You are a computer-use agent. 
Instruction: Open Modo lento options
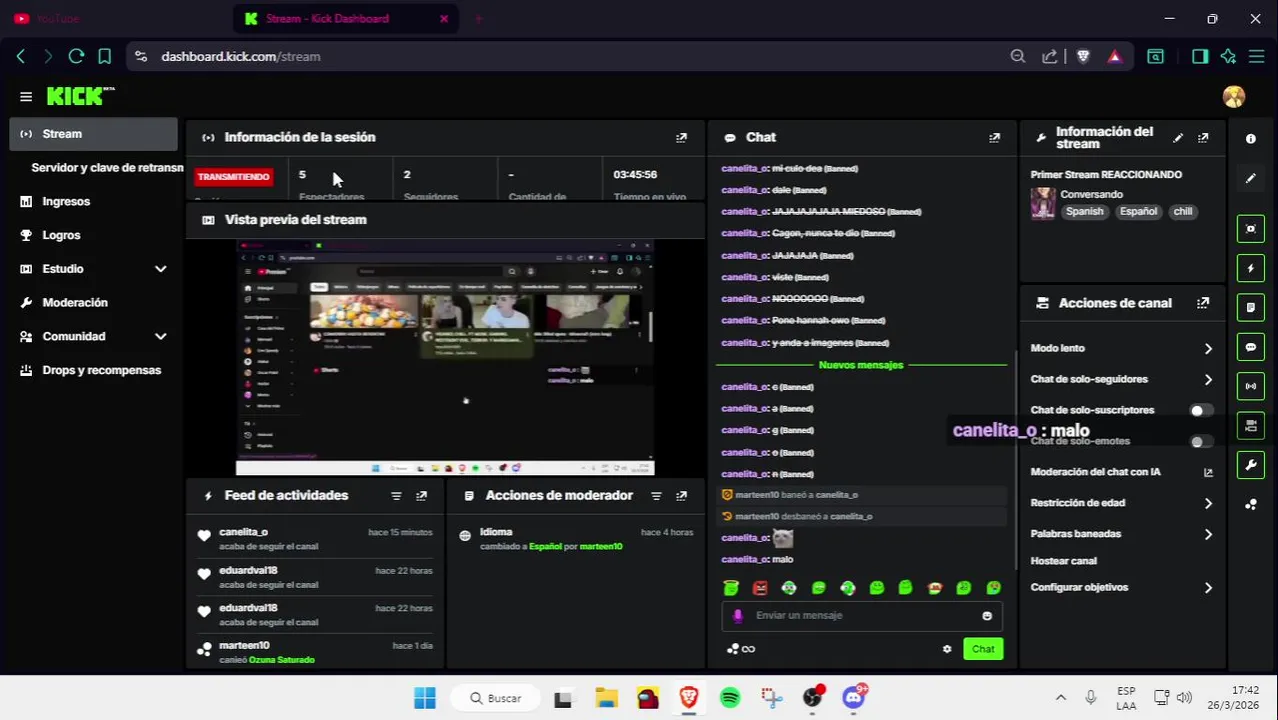tap(1122, 348)
